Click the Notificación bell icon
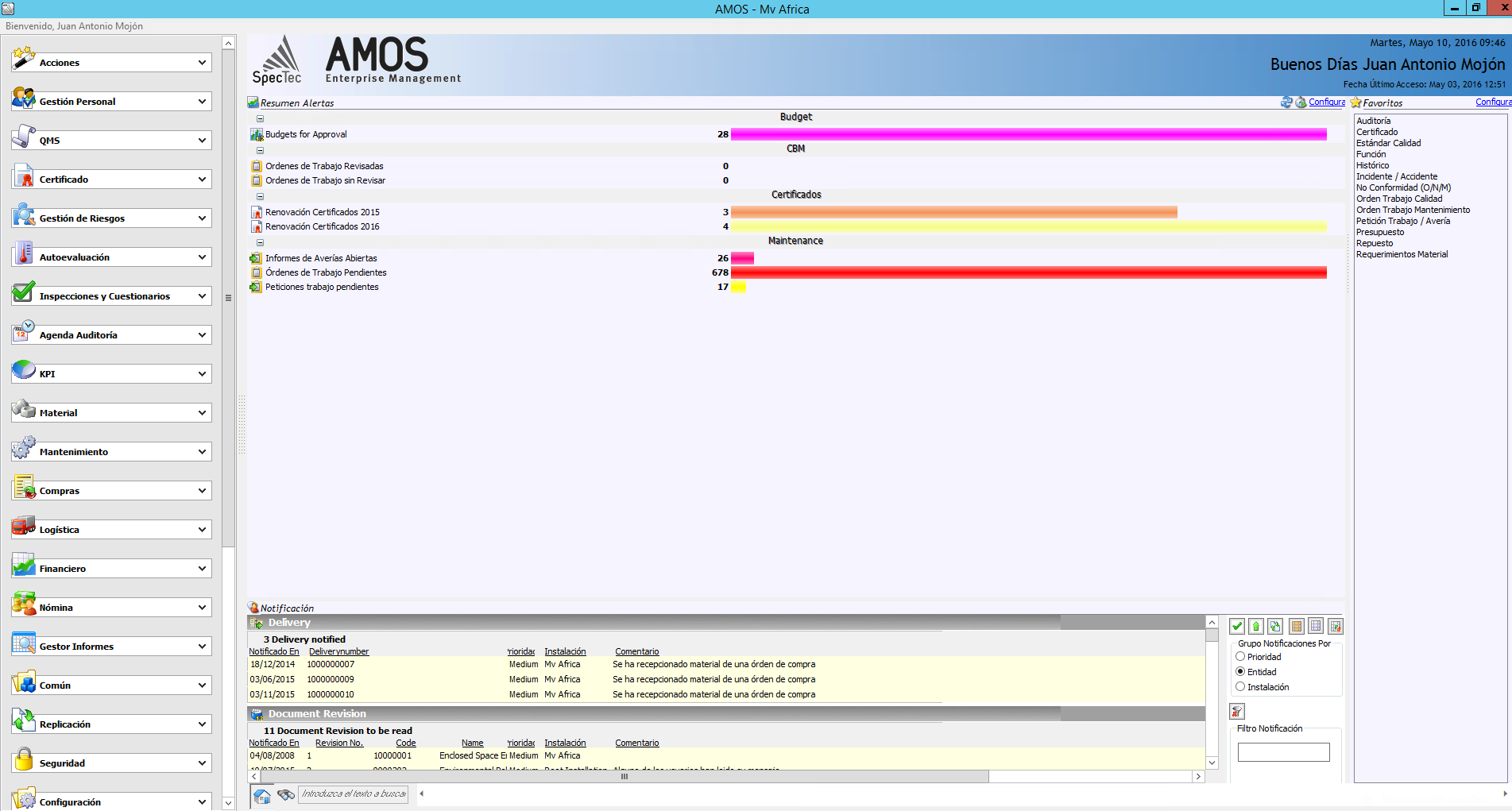The image size is (1512, 811). coord(253,607)
